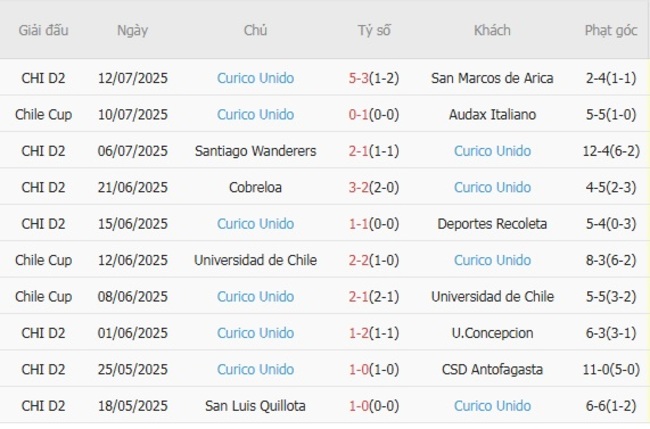Click Curico Unido in the 12/07/2025 row
This screenshot has width=650, height=429.
click(x=255, y=78)
